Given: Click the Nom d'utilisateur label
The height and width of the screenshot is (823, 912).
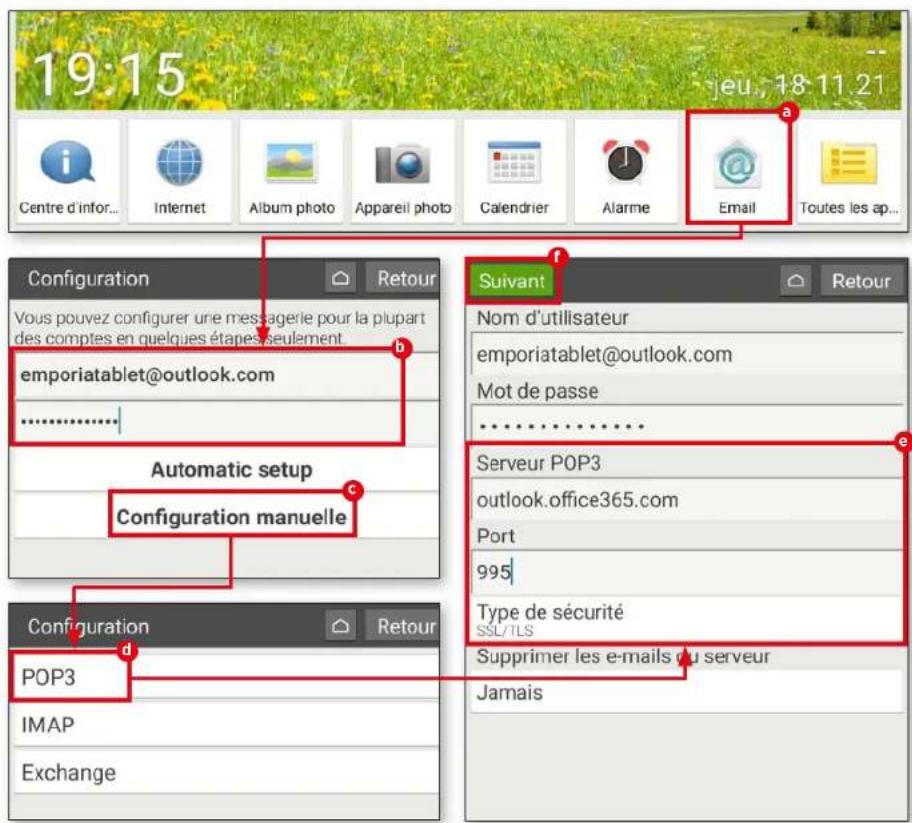Looking at the screenshot, I should [x=553, y=318].
